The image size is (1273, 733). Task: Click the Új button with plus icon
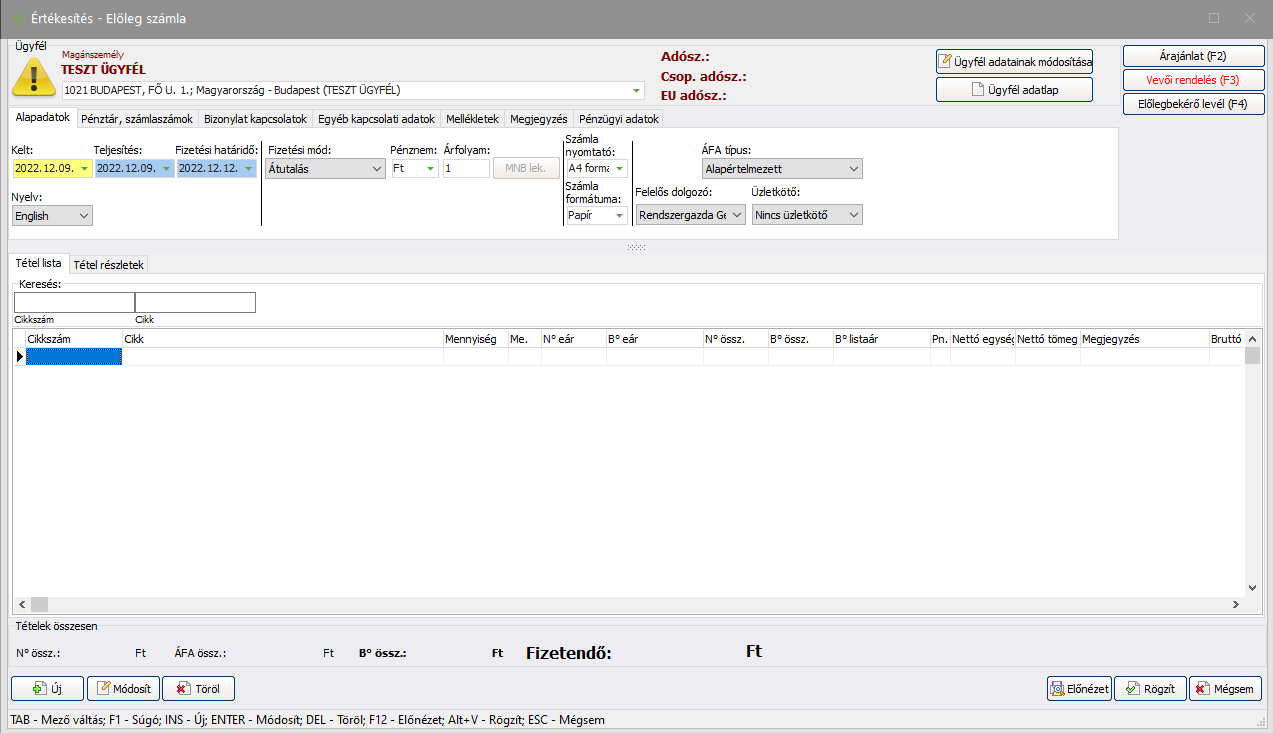click(47, 688)
